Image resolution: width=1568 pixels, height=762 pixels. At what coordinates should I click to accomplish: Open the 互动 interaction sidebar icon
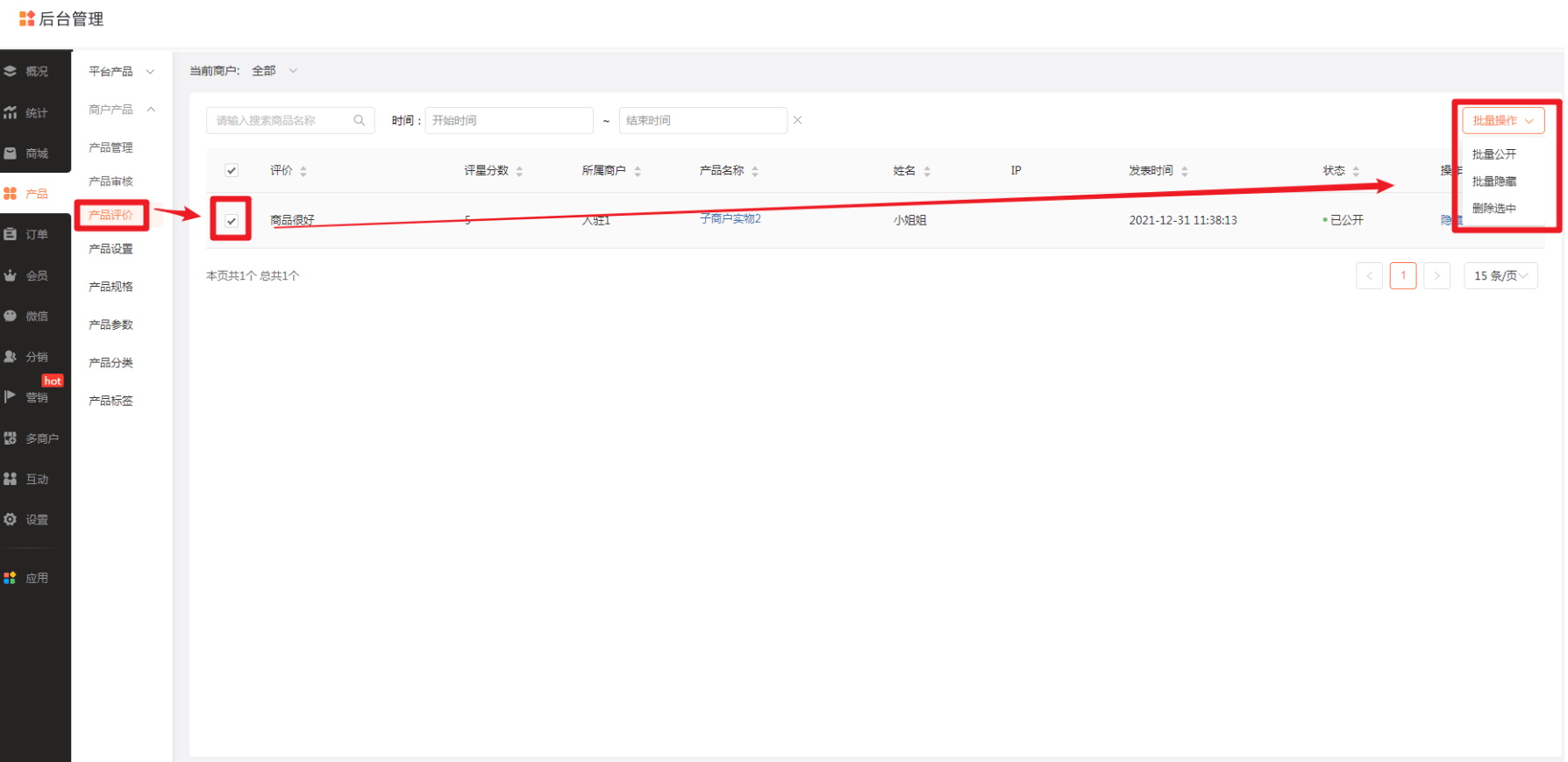click(x=11, y=479)
